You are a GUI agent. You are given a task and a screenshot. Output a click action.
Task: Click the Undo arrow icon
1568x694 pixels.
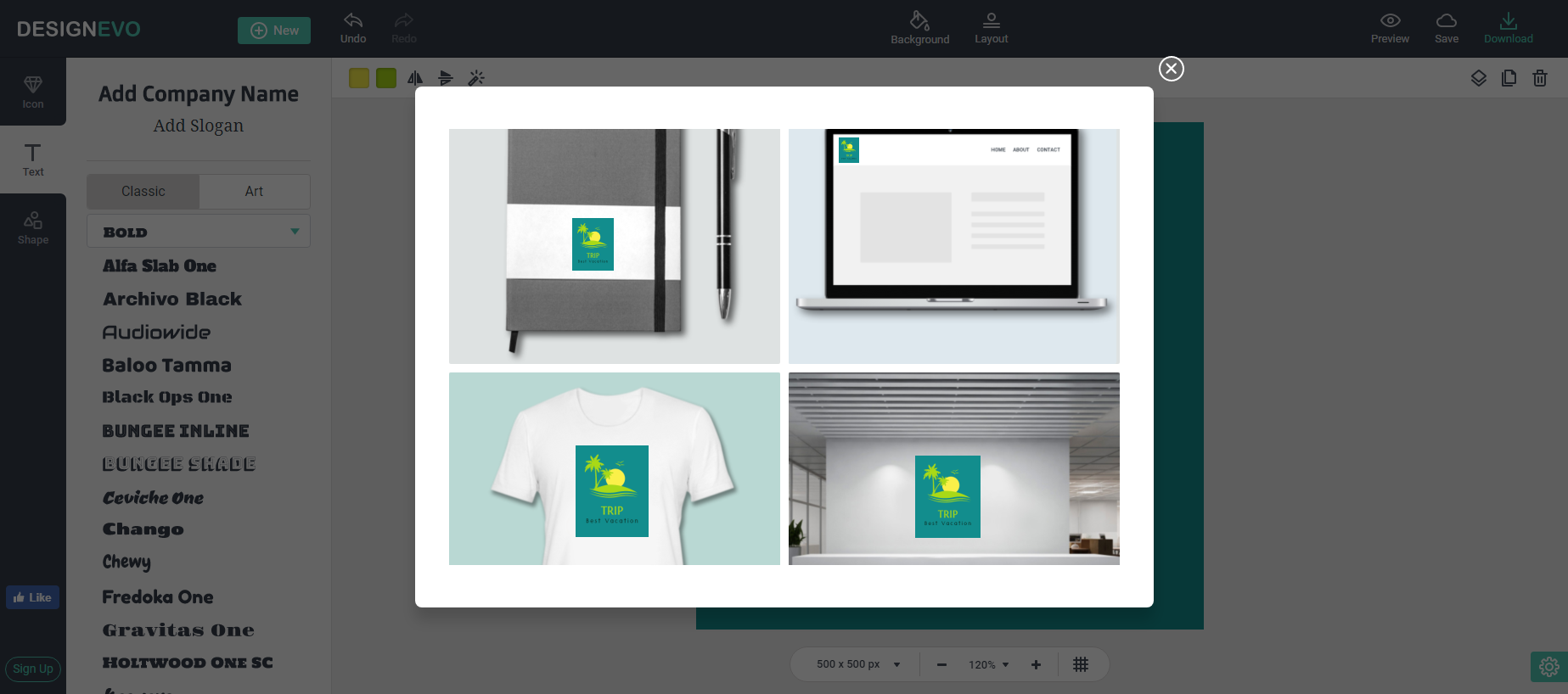tap(353, 21)
